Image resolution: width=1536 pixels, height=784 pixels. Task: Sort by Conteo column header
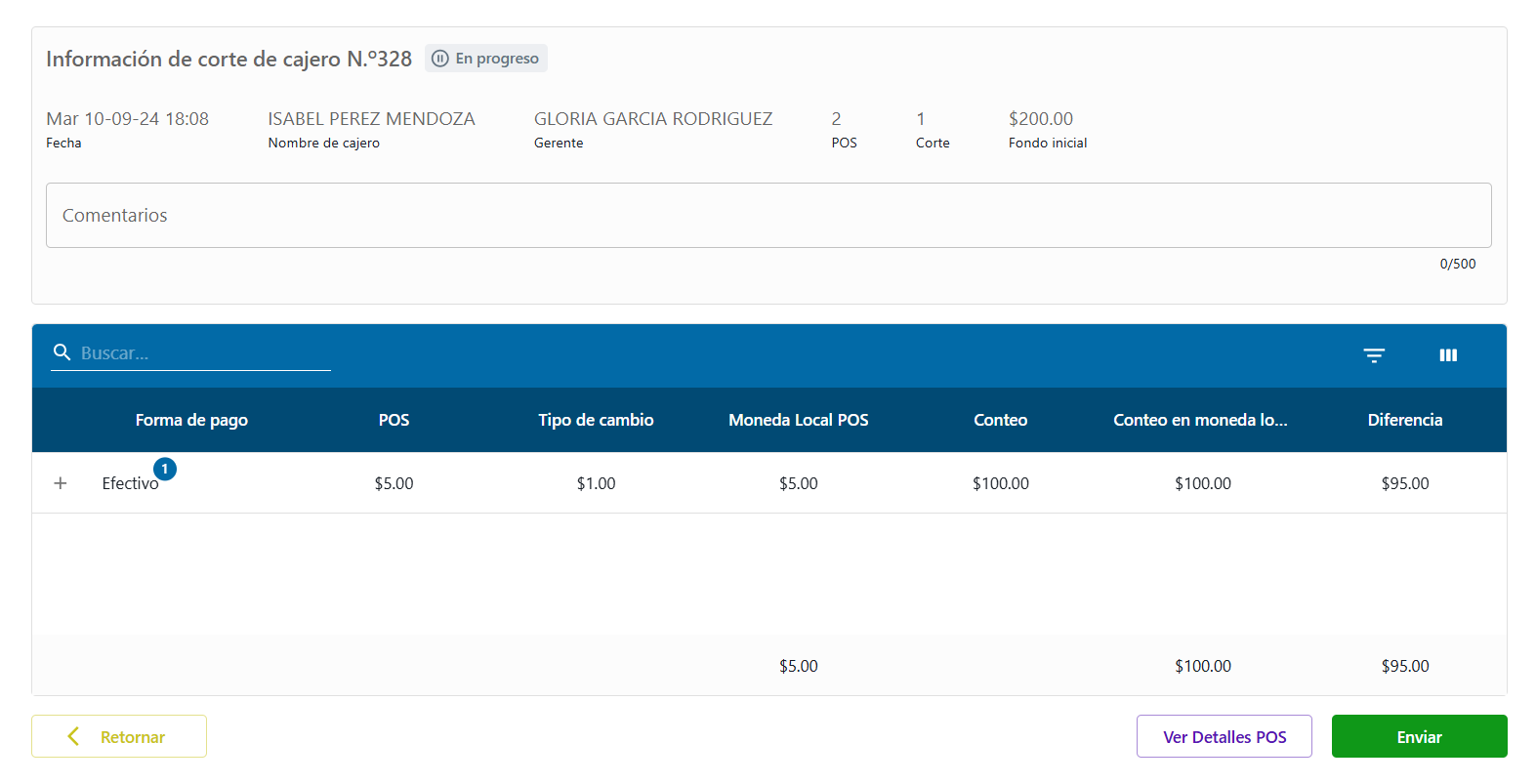[1000, 420]
